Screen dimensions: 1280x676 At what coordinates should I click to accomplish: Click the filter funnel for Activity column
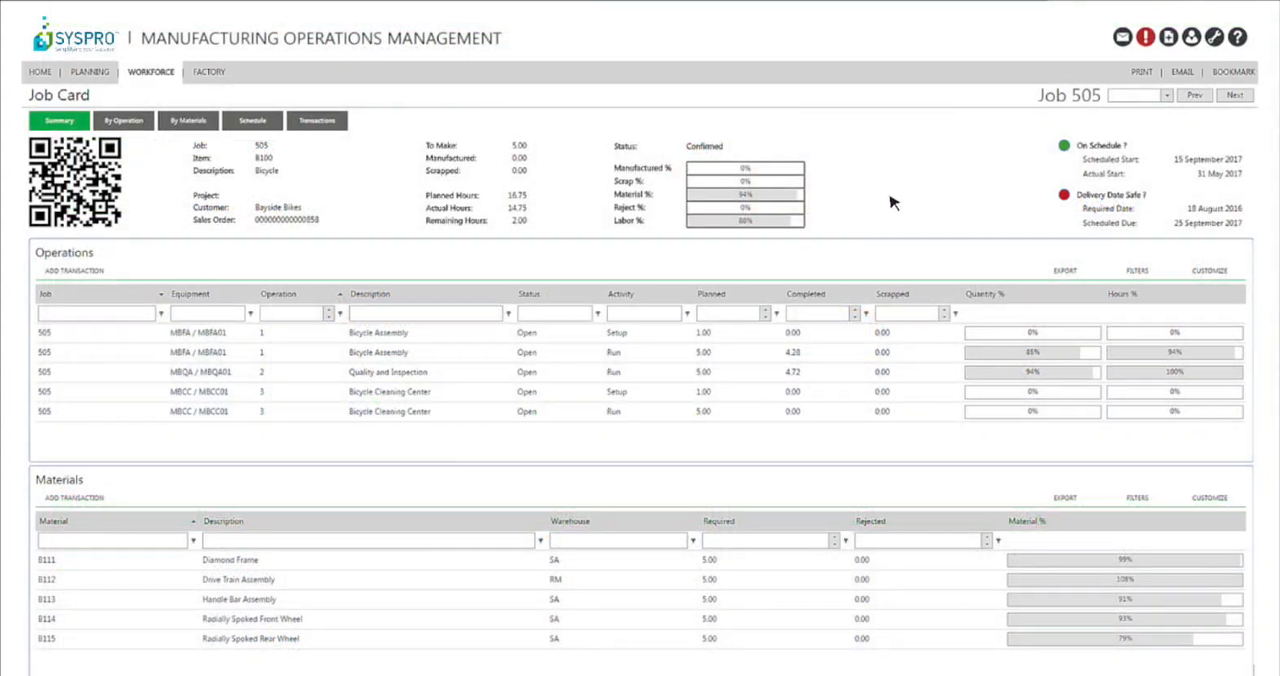coord(687,314)
